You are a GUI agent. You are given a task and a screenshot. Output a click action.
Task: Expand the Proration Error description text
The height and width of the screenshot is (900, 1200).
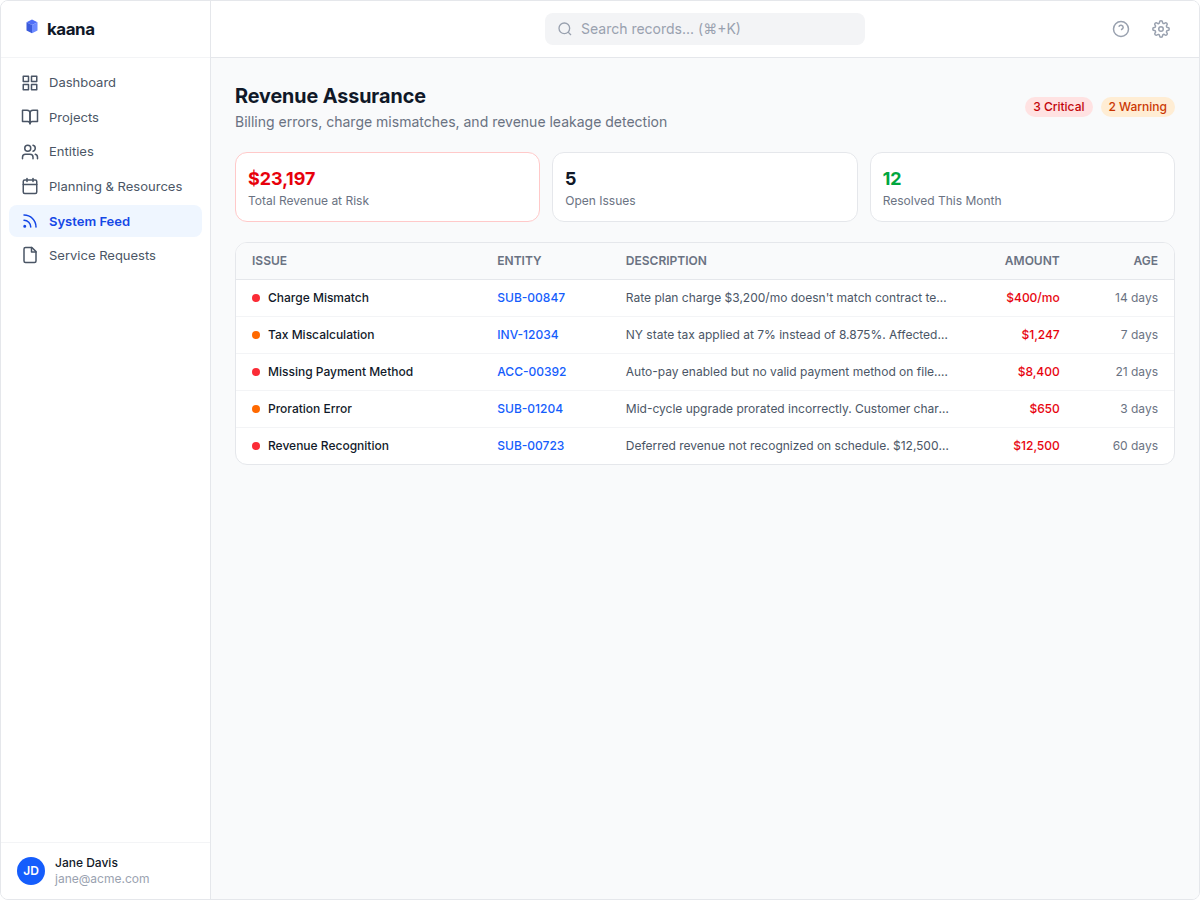tap(786, 408)
